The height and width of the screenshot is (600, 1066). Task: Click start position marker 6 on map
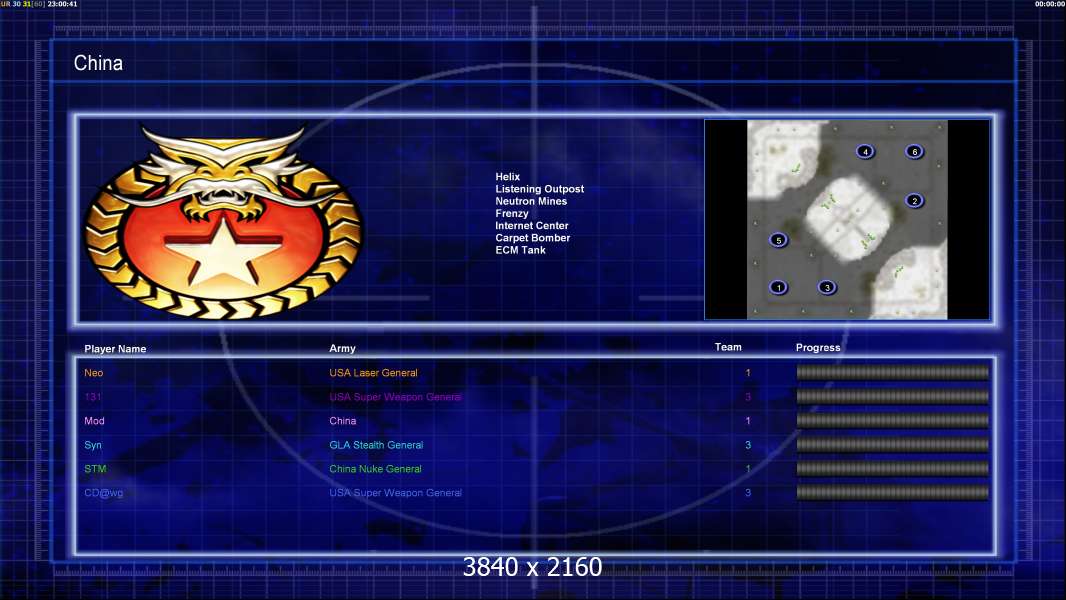click(x=914, y=152)
